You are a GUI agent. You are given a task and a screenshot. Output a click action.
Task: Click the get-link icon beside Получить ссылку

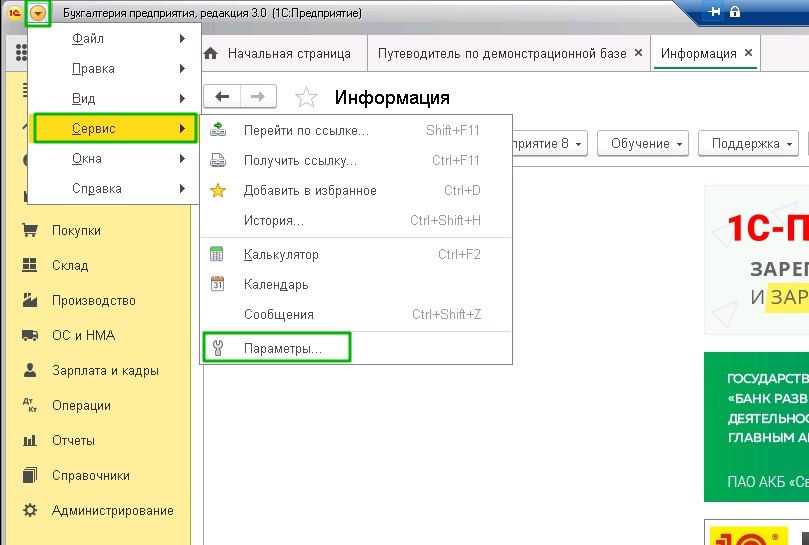coord(218,160)
